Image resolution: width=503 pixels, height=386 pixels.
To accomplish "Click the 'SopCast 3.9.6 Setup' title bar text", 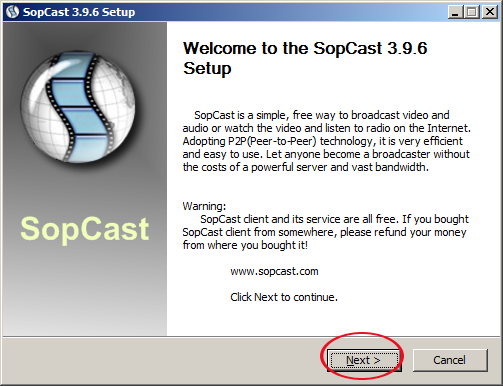I will (79, 12).
